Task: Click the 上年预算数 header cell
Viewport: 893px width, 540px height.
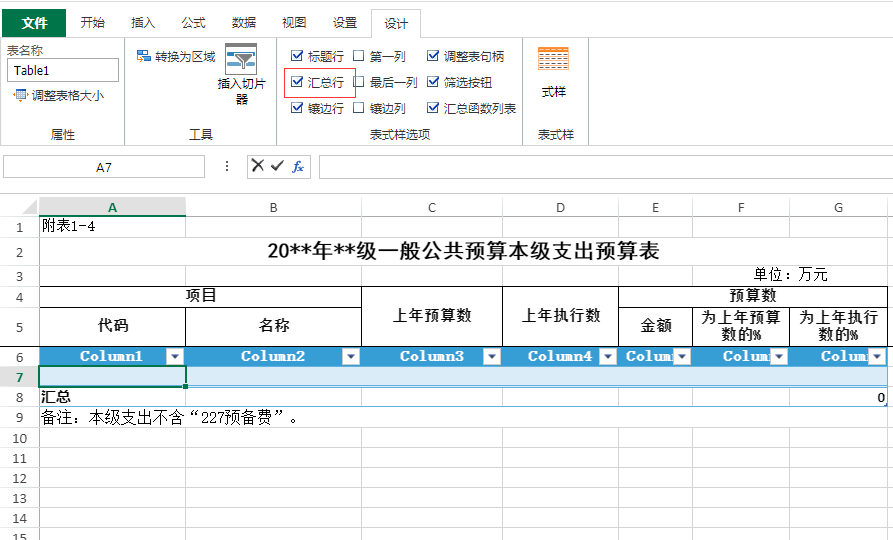Action: (x=432, y=316)
